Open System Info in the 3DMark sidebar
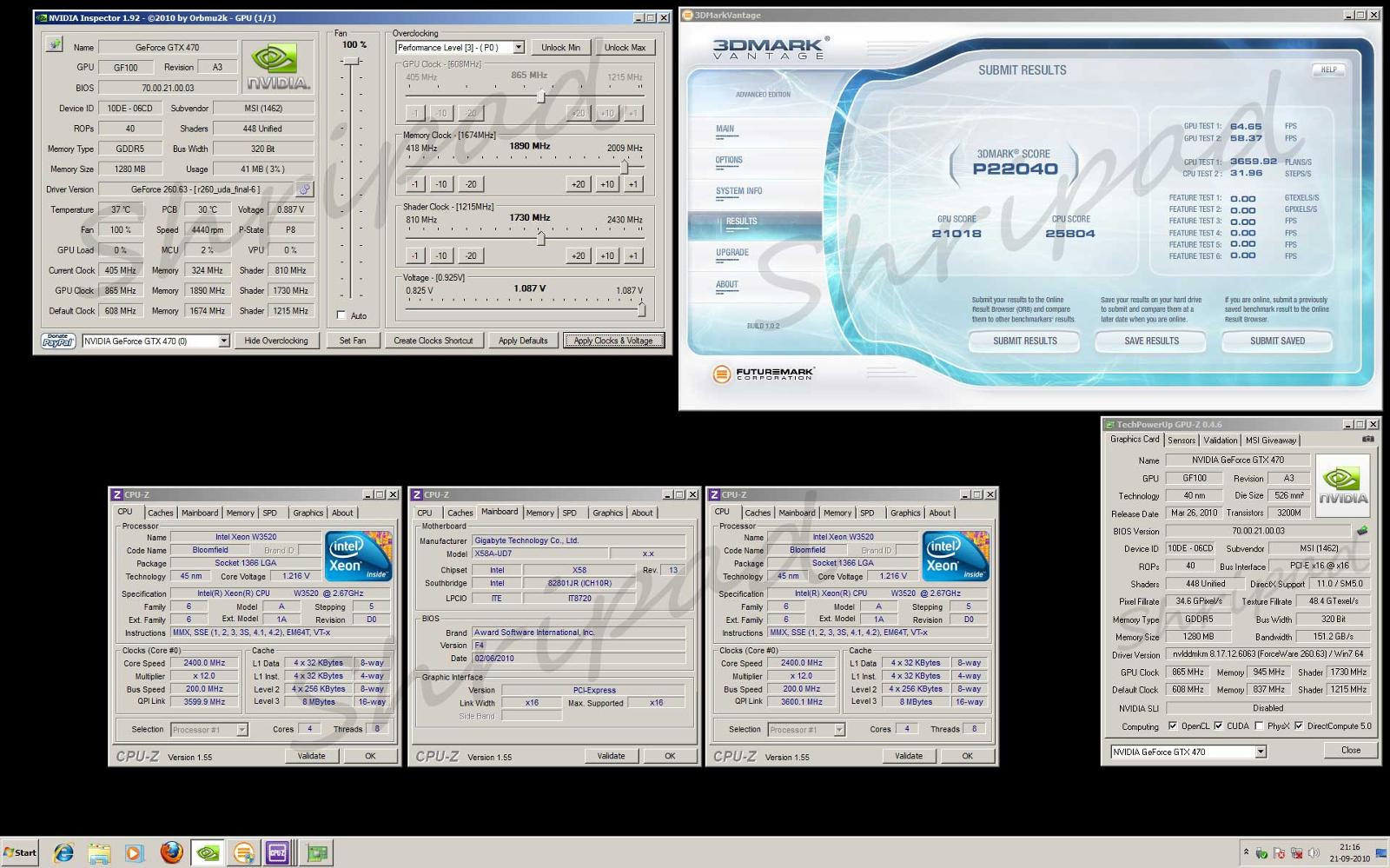This screenshot has width=1390, height=868. [739, 191]
